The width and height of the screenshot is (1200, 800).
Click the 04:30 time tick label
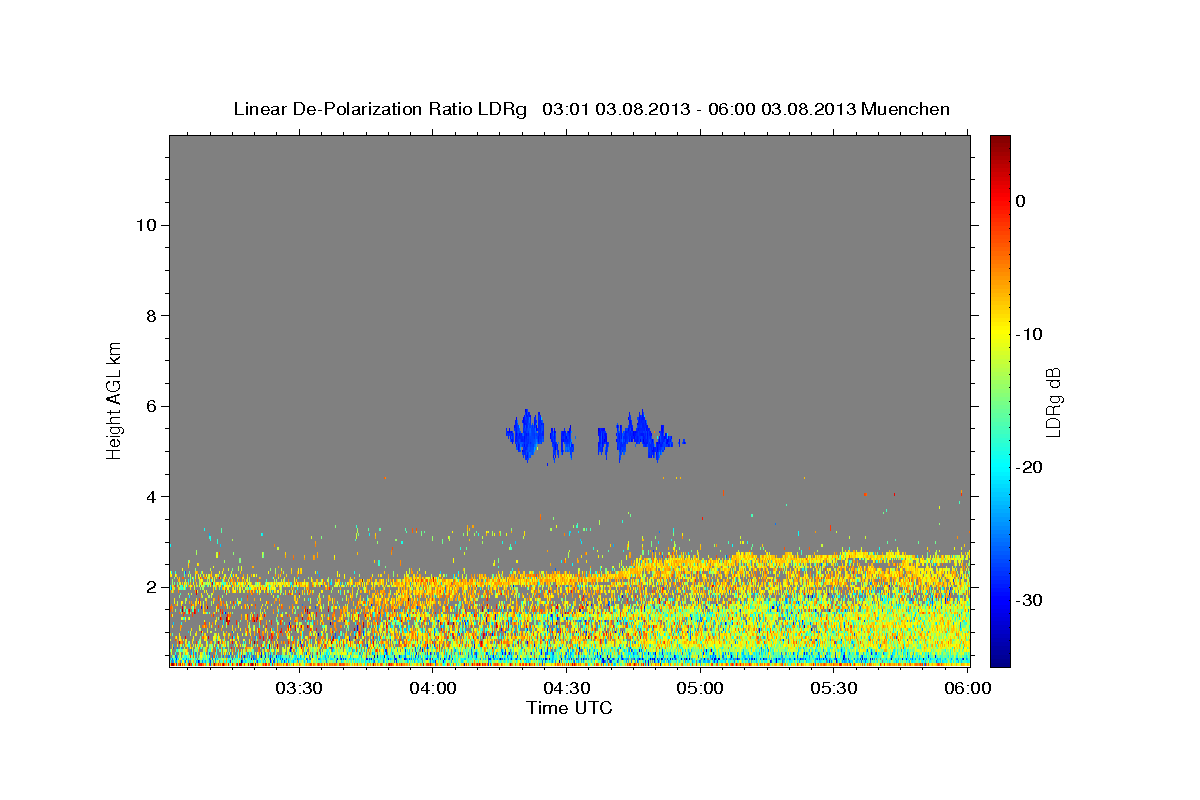click(566, 688)
